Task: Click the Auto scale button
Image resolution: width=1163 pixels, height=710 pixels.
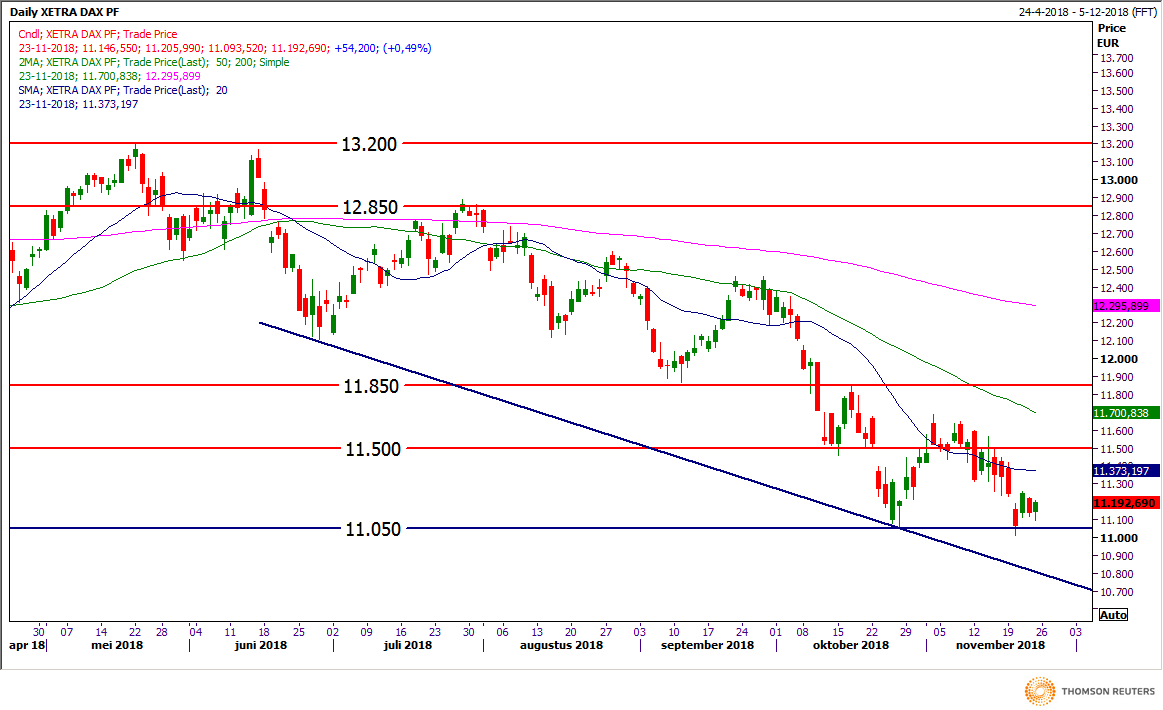Action: pyautogui.click(x=1111, y=615)
